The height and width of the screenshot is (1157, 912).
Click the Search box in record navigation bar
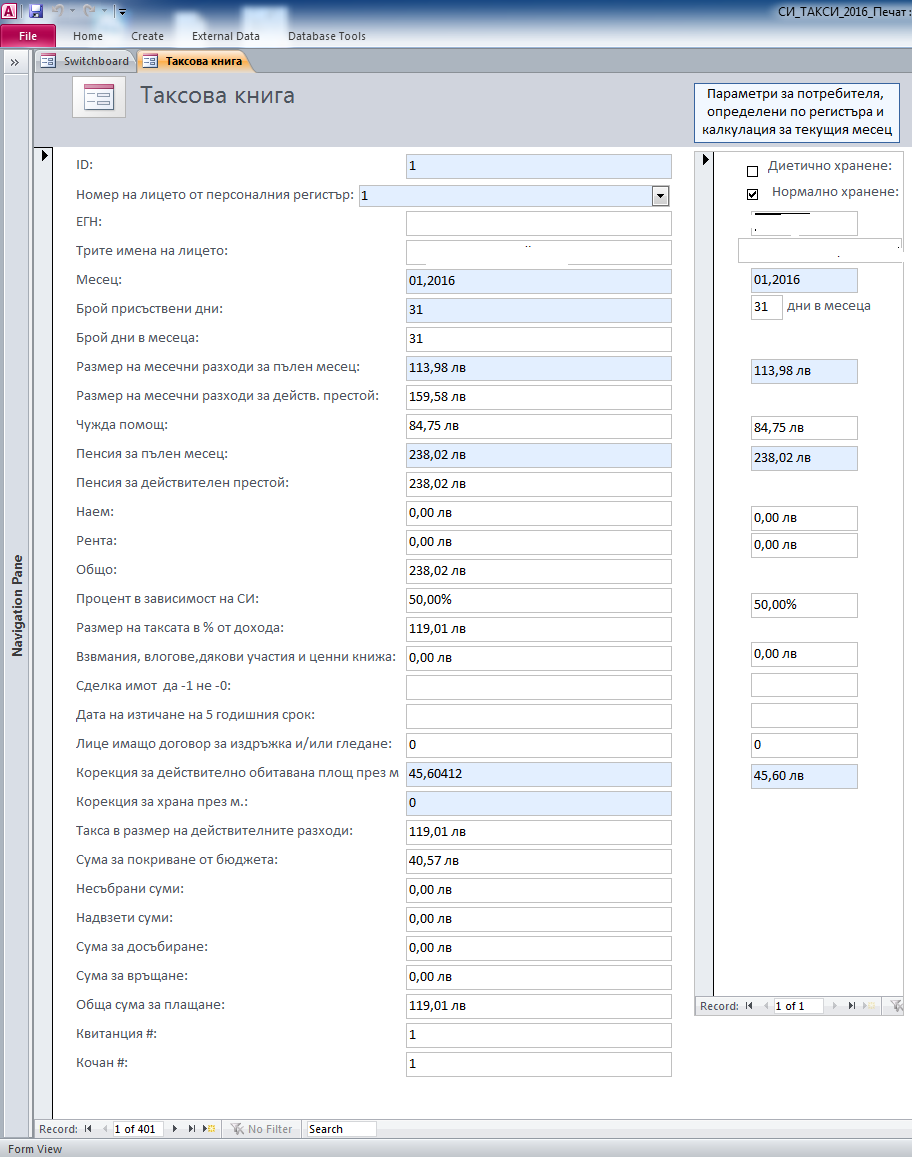click(x=341, y=1129)
